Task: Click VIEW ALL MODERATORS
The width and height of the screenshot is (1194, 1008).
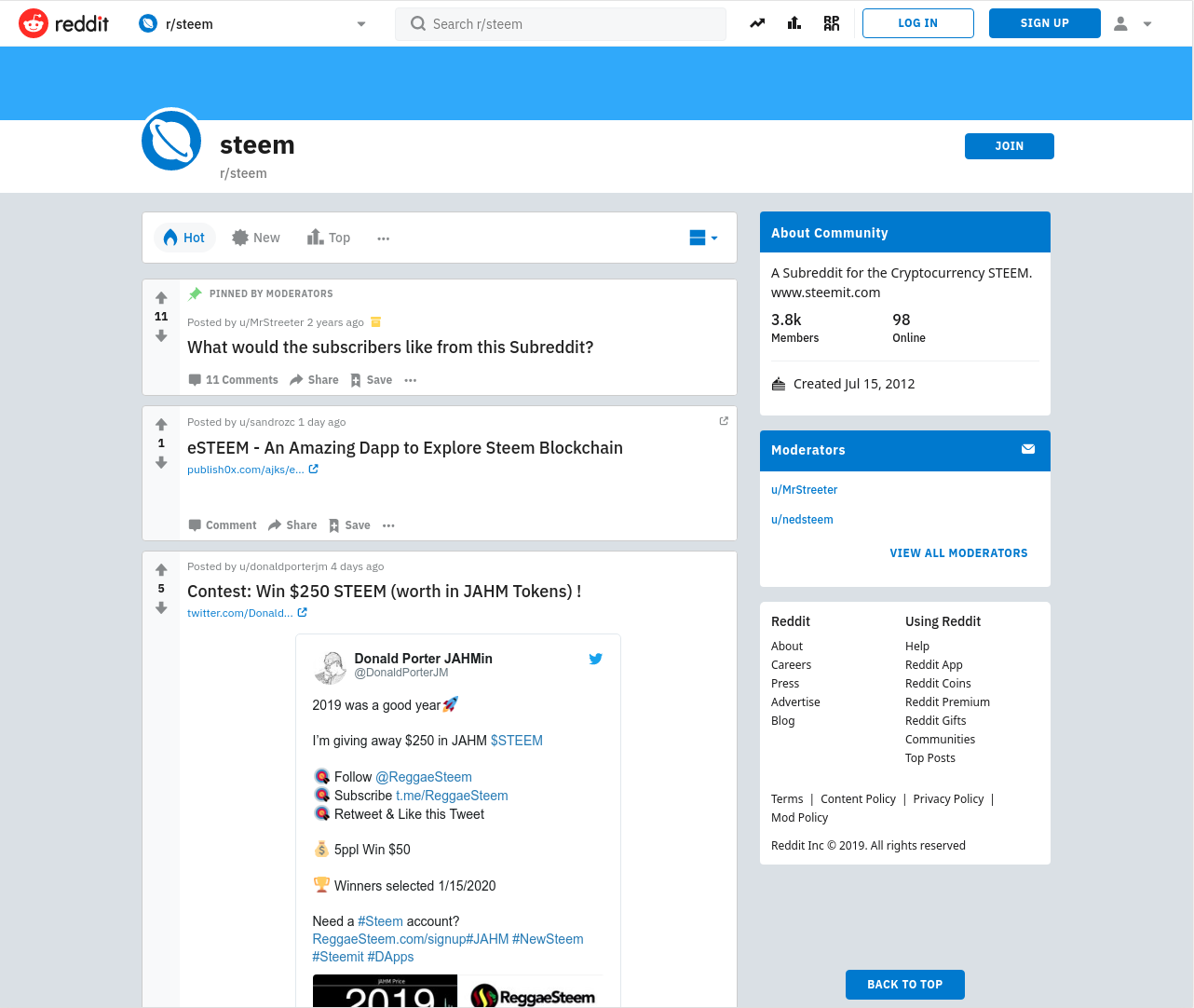Action: click(958, 553)
